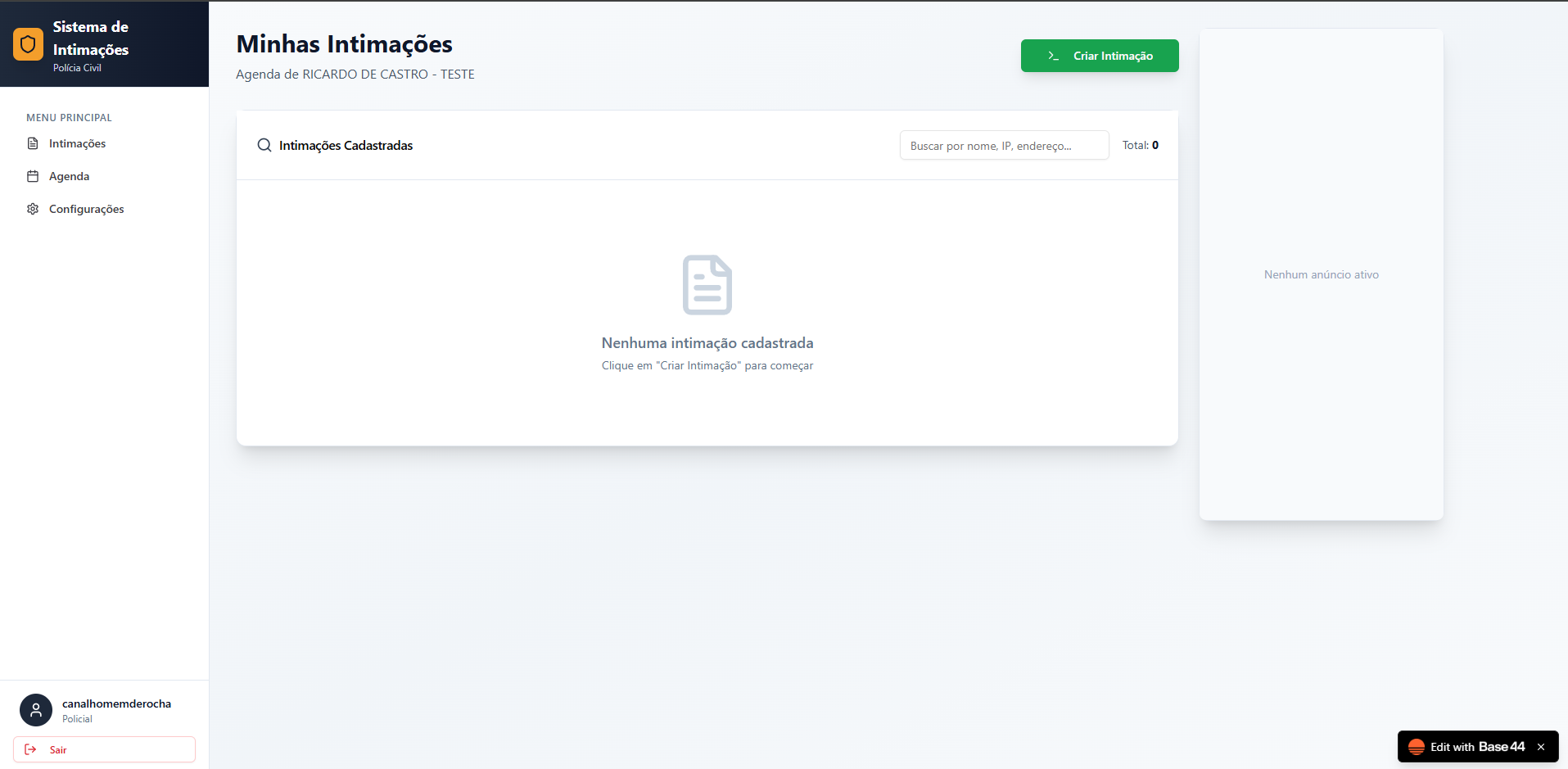1568x769 pixels.
Task: Click the 'Clique em Criar Intimação' hint text
Action: tap(707, 365)
